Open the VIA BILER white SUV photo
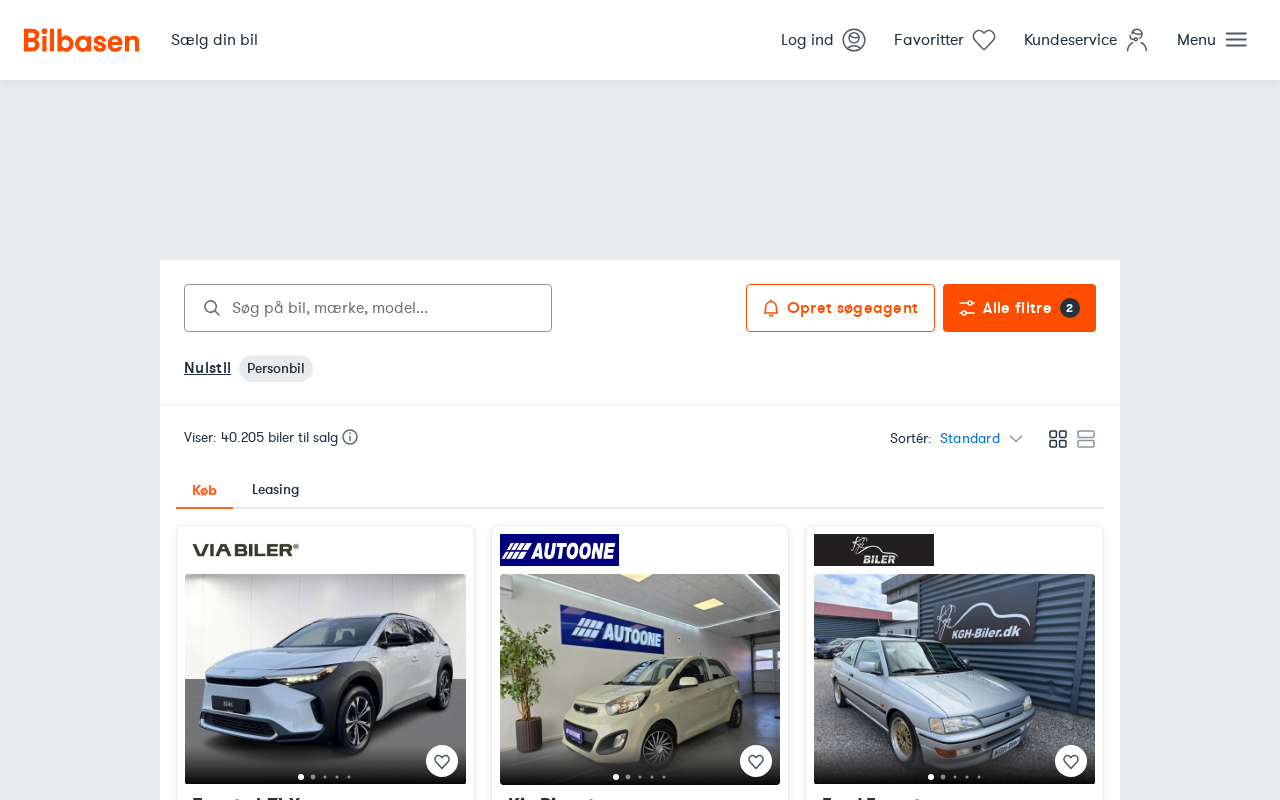The width and height of the screenshot is (1280, 800). click(325, 679)
